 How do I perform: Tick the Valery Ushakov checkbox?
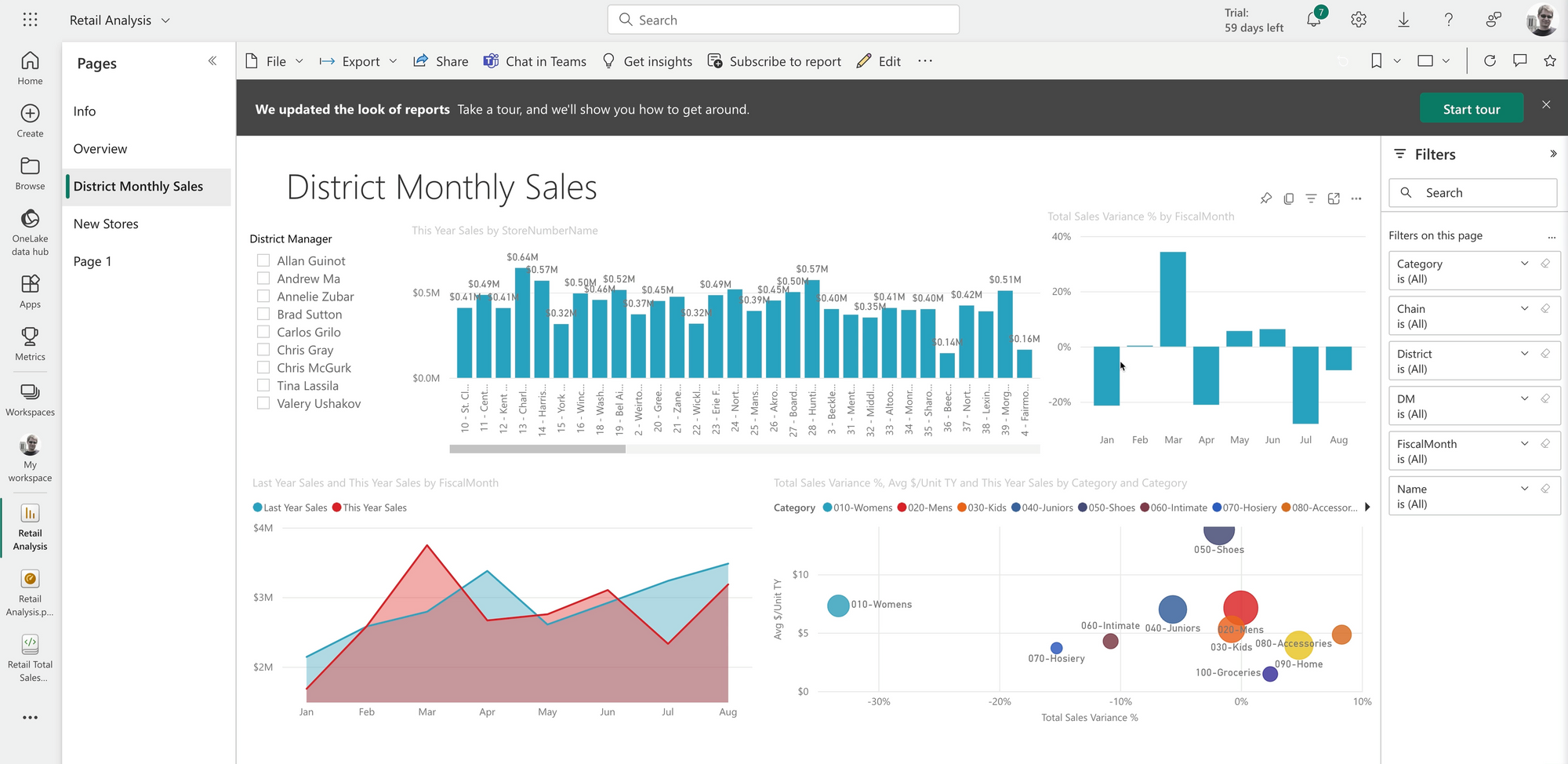tap(263, 403)
